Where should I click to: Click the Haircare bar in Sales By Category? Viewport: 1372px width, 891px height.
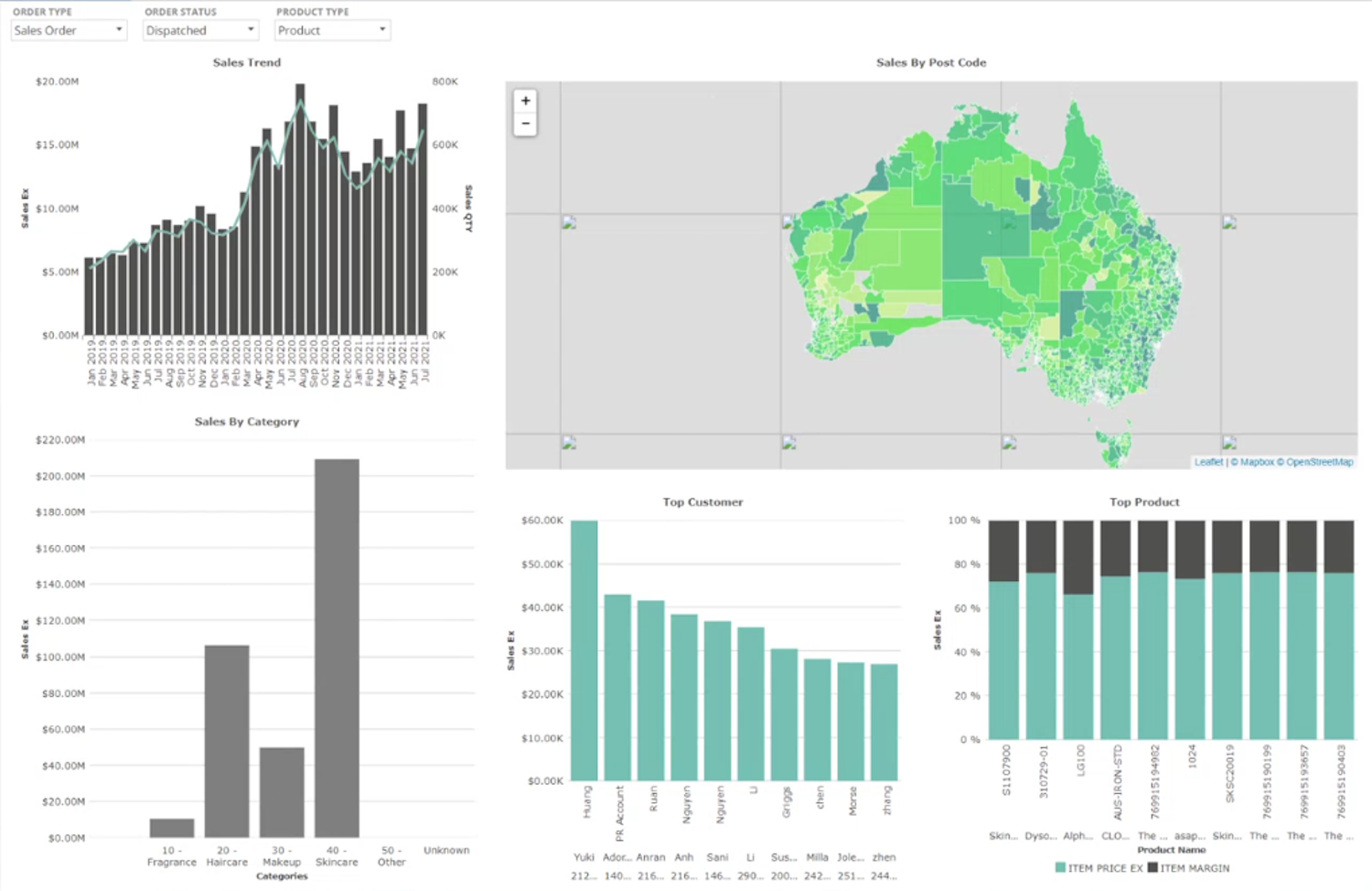(x=227, y=741)
